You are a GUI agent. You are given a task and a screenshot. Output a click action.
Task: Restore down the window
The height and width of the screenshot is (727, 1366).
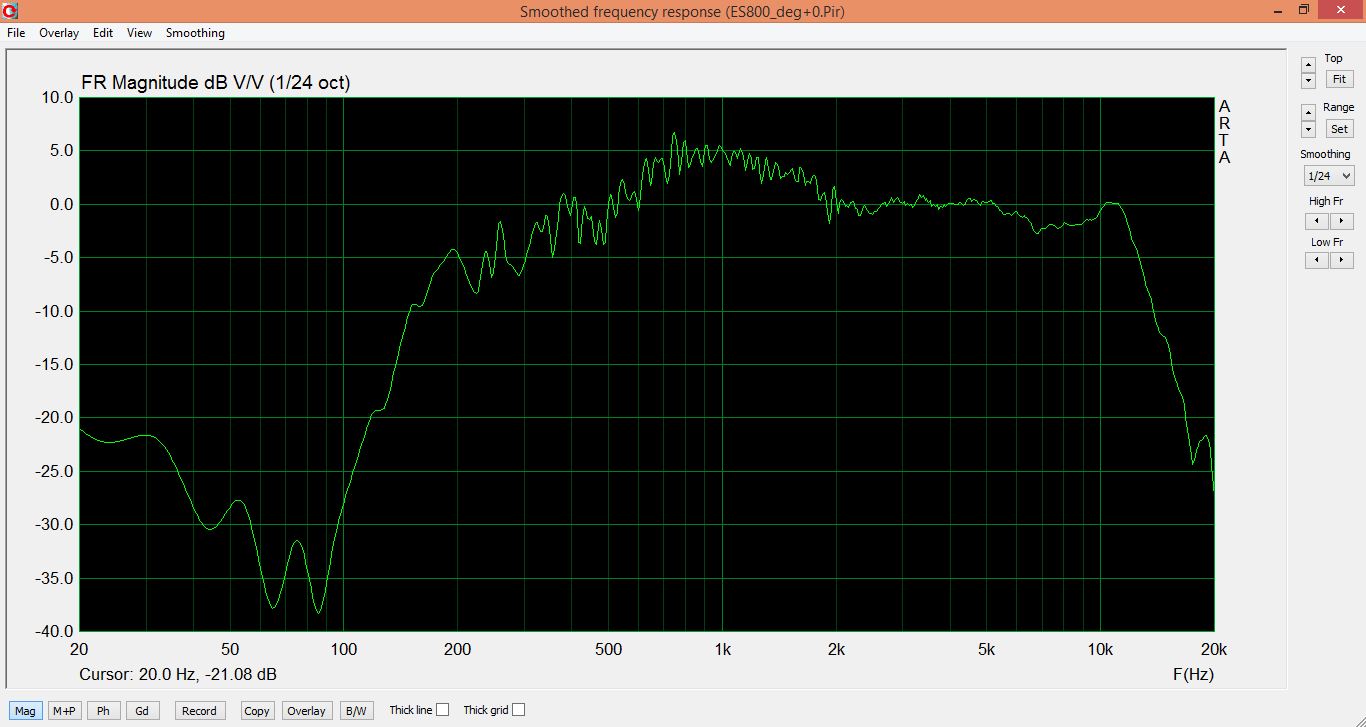1303,10
